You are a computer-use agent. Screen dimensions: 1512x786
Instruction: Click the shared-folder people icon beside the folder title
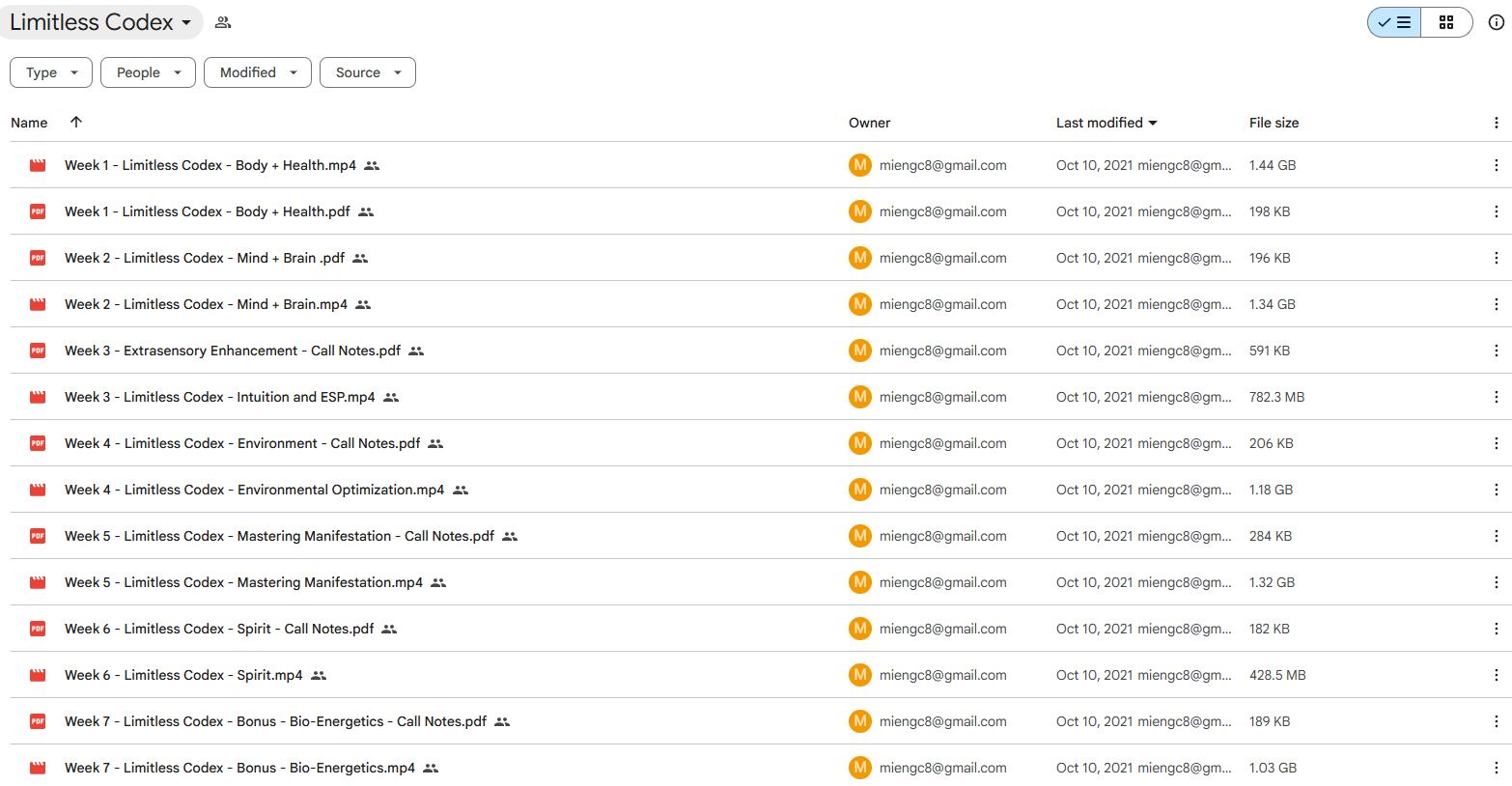point(223,22)
